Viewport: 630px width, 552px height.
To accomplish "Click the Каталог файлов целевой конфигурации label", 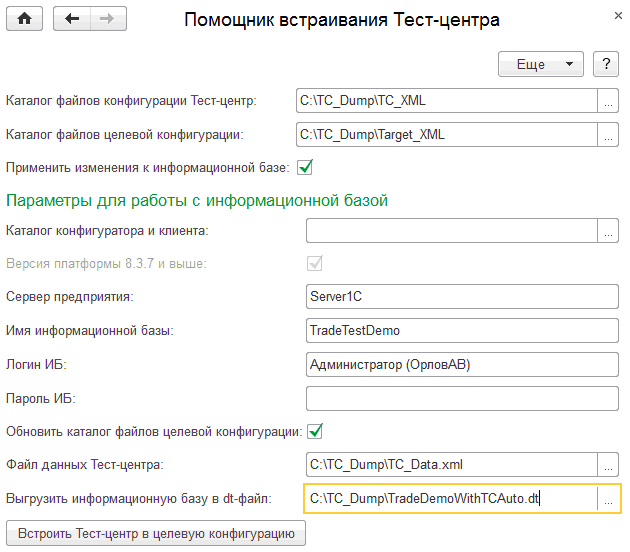I will [x=125, y=135].
